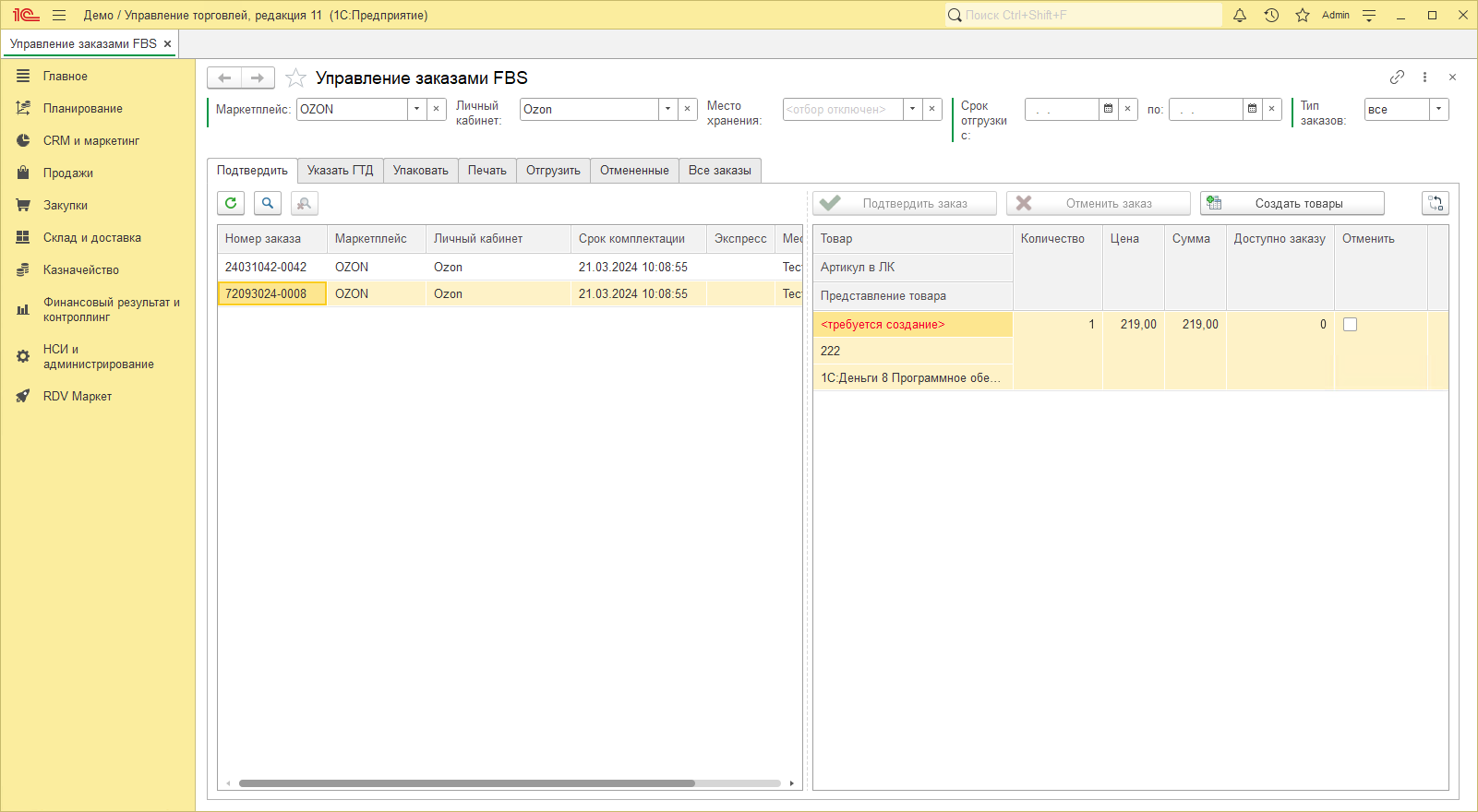The width and height of the screenshot is (1478, 812).
Task: Open the Отмененные tab
Action: [634, 171]
